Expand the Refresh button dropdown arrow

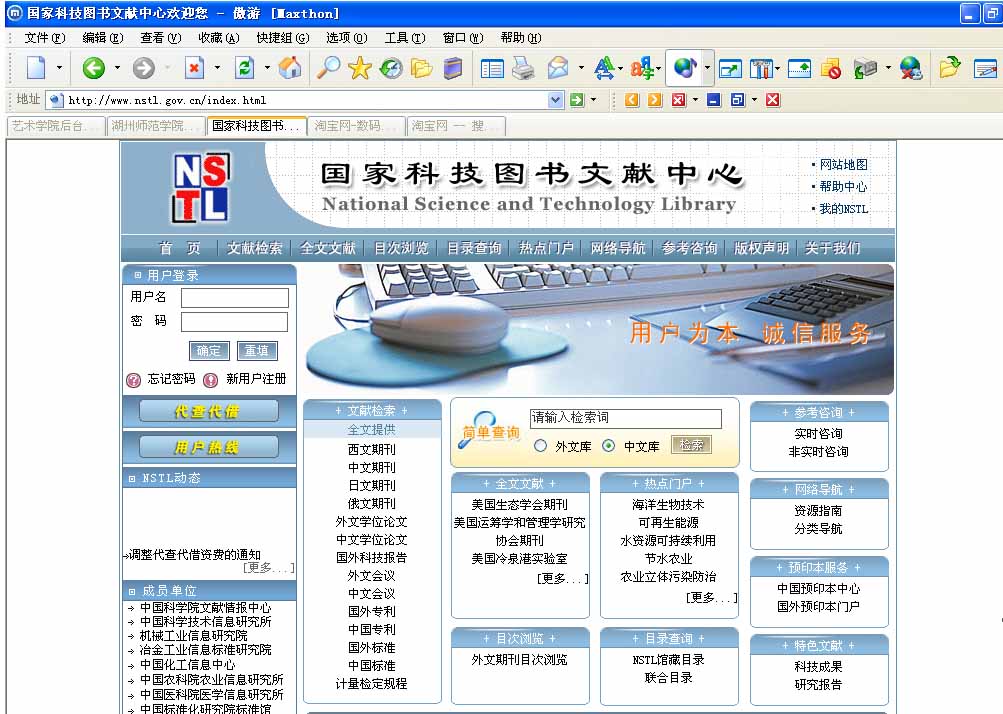267,68
